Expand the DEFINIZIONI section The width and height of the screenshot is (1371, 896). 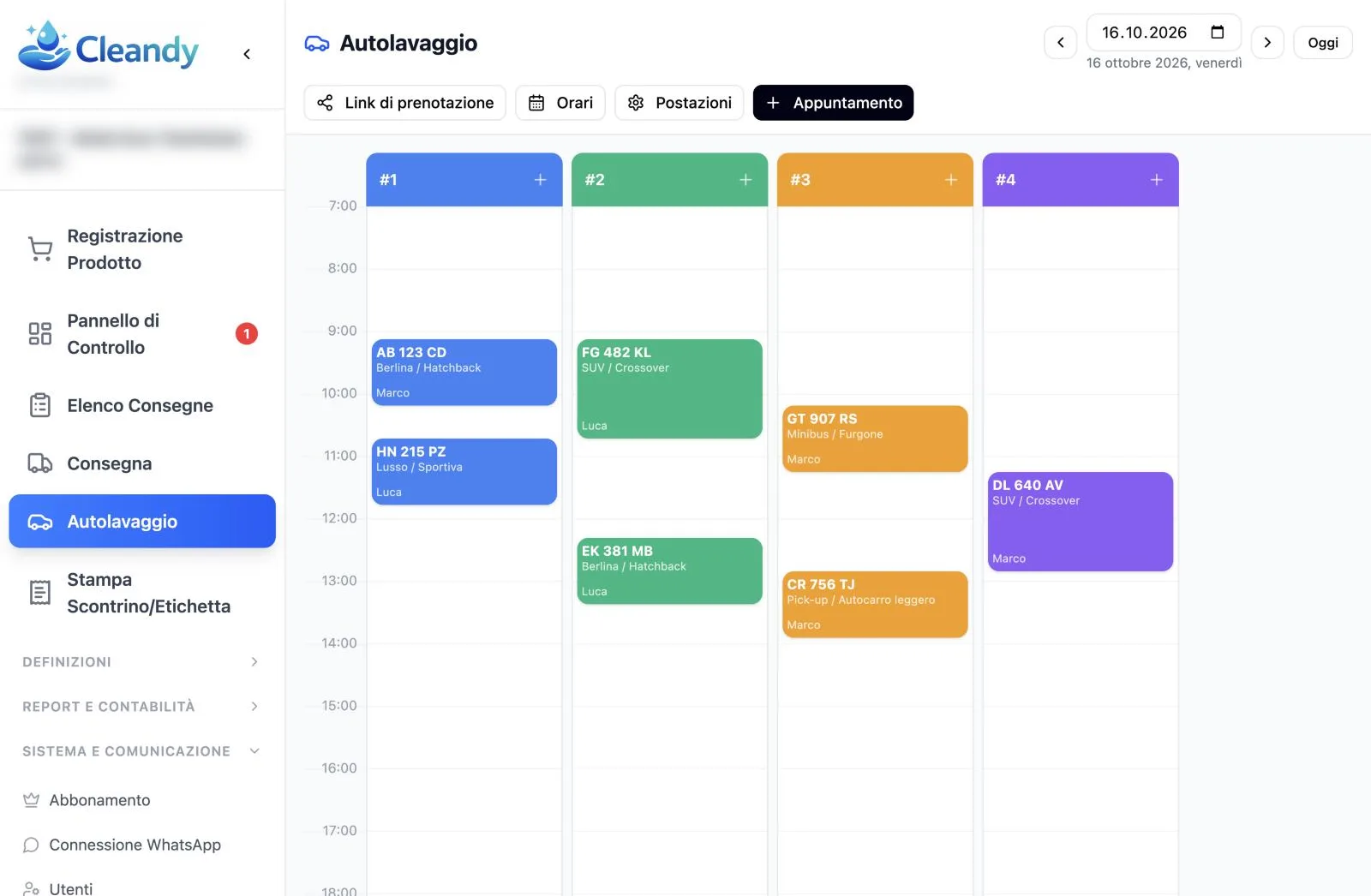(142, 661)
